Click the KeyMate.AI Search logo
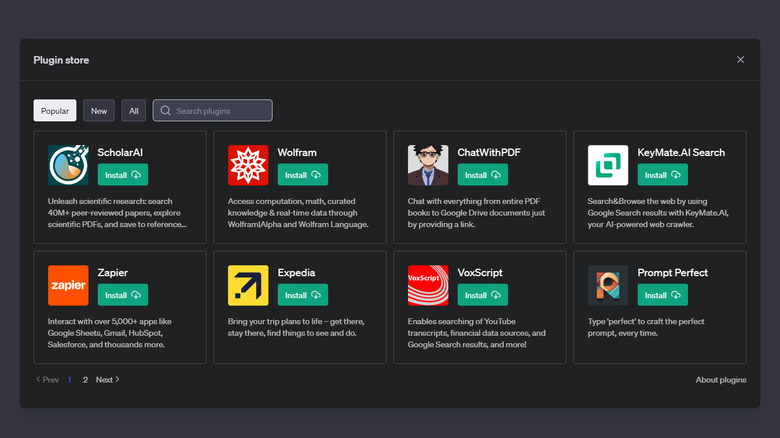The height and width of the screenshot is (438, 780). 608,165
